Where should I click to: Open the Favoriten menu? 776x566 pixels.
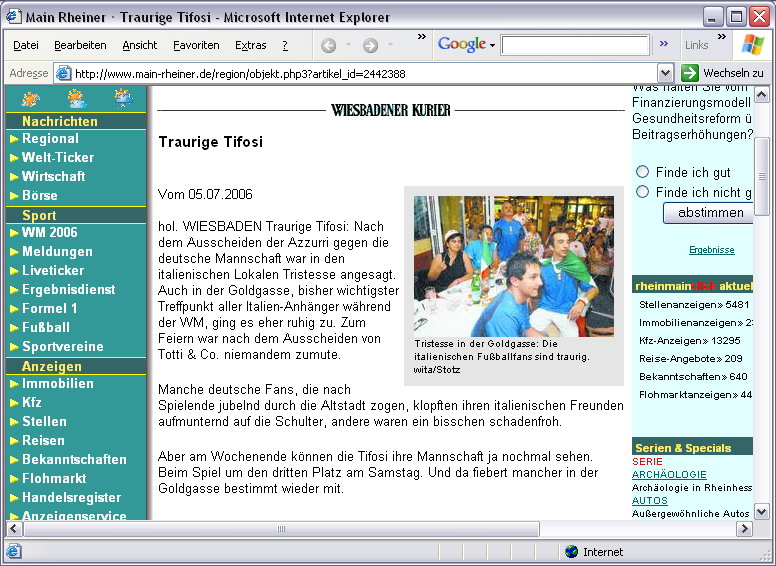pyautogui.click(x=196, y=46)
